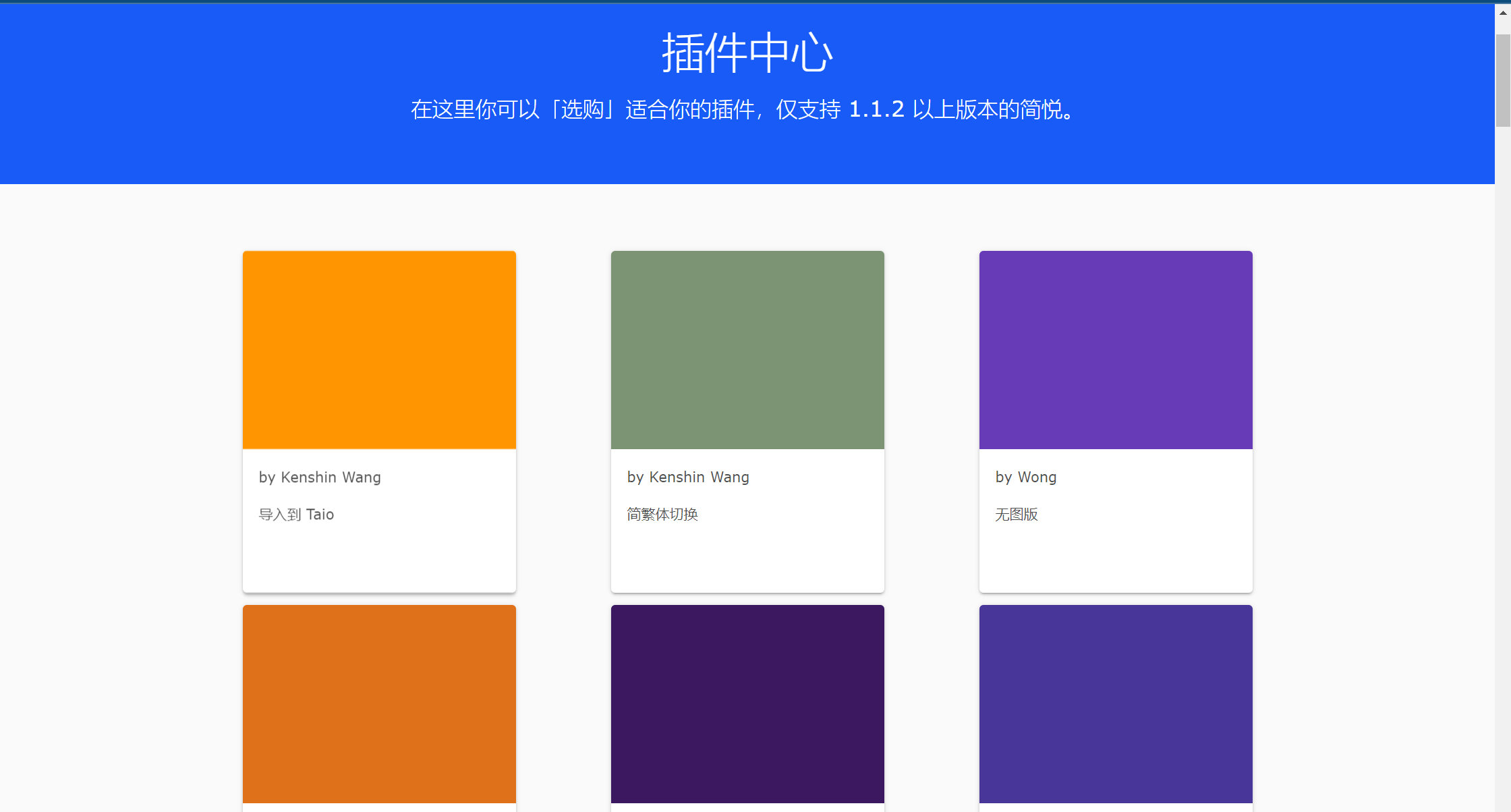Select the white body of the 简繁体切换 card
This screenshot has height=812, width=1511.
[x=747, y=553]
